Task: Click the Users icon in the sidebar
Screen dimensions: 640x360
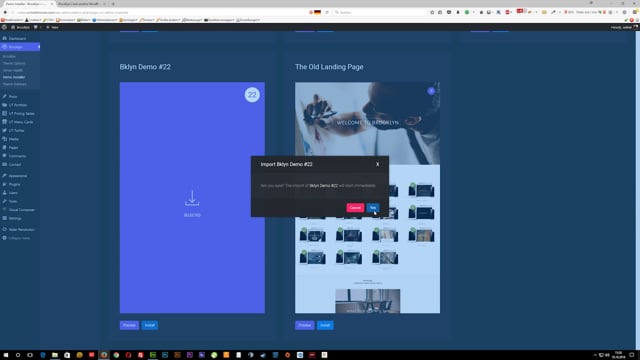Action: point(4,193)
